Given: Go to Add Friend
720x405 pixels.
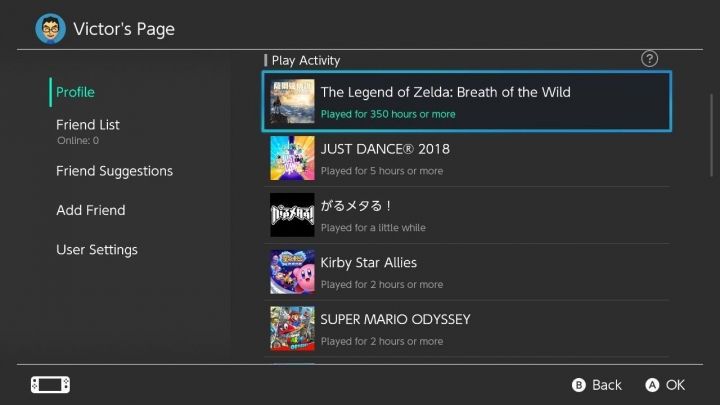Looking at the screenshot, I should coord(91,210).
